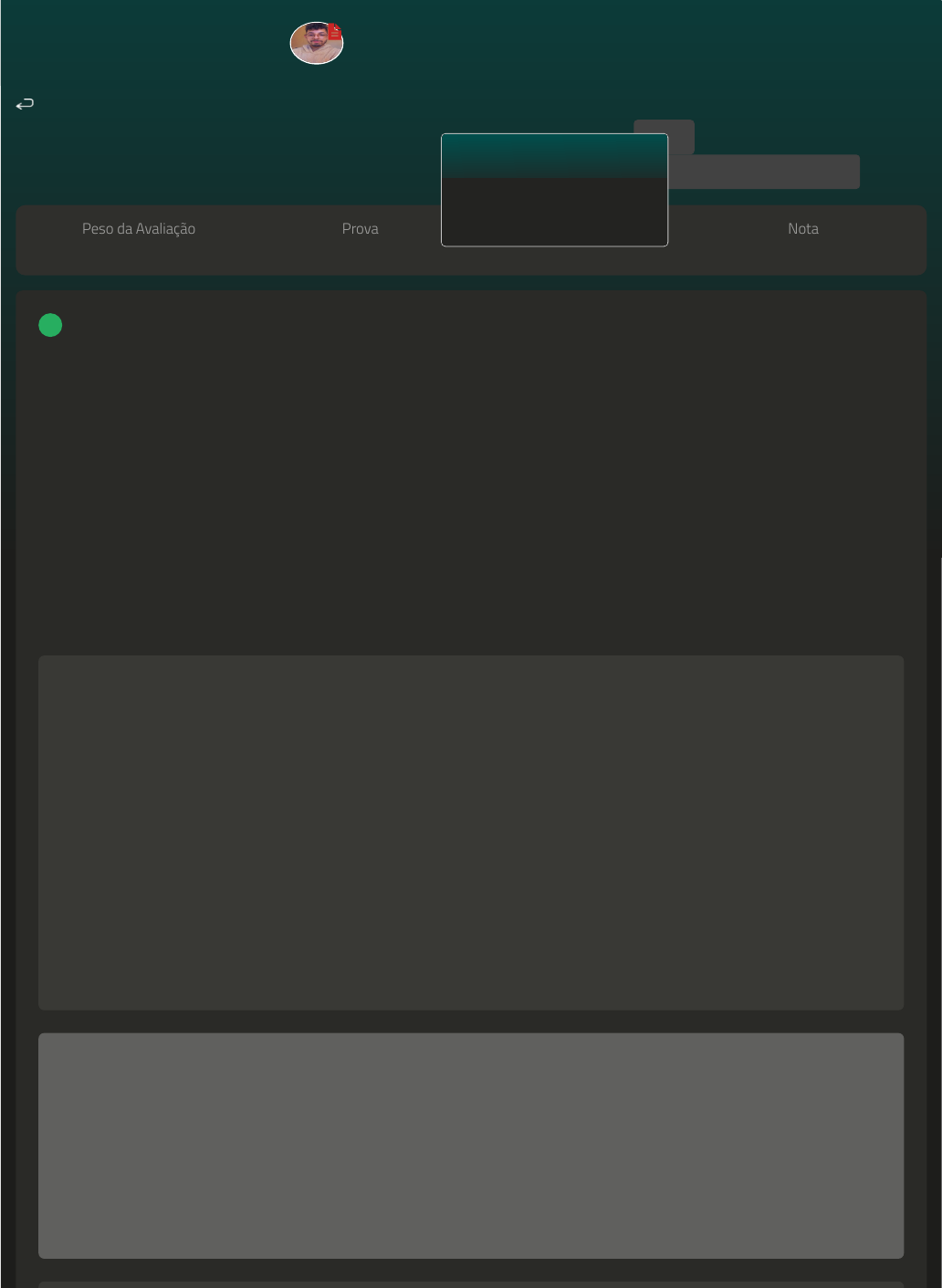Click the dark lower area of the popup

[554, 213]
